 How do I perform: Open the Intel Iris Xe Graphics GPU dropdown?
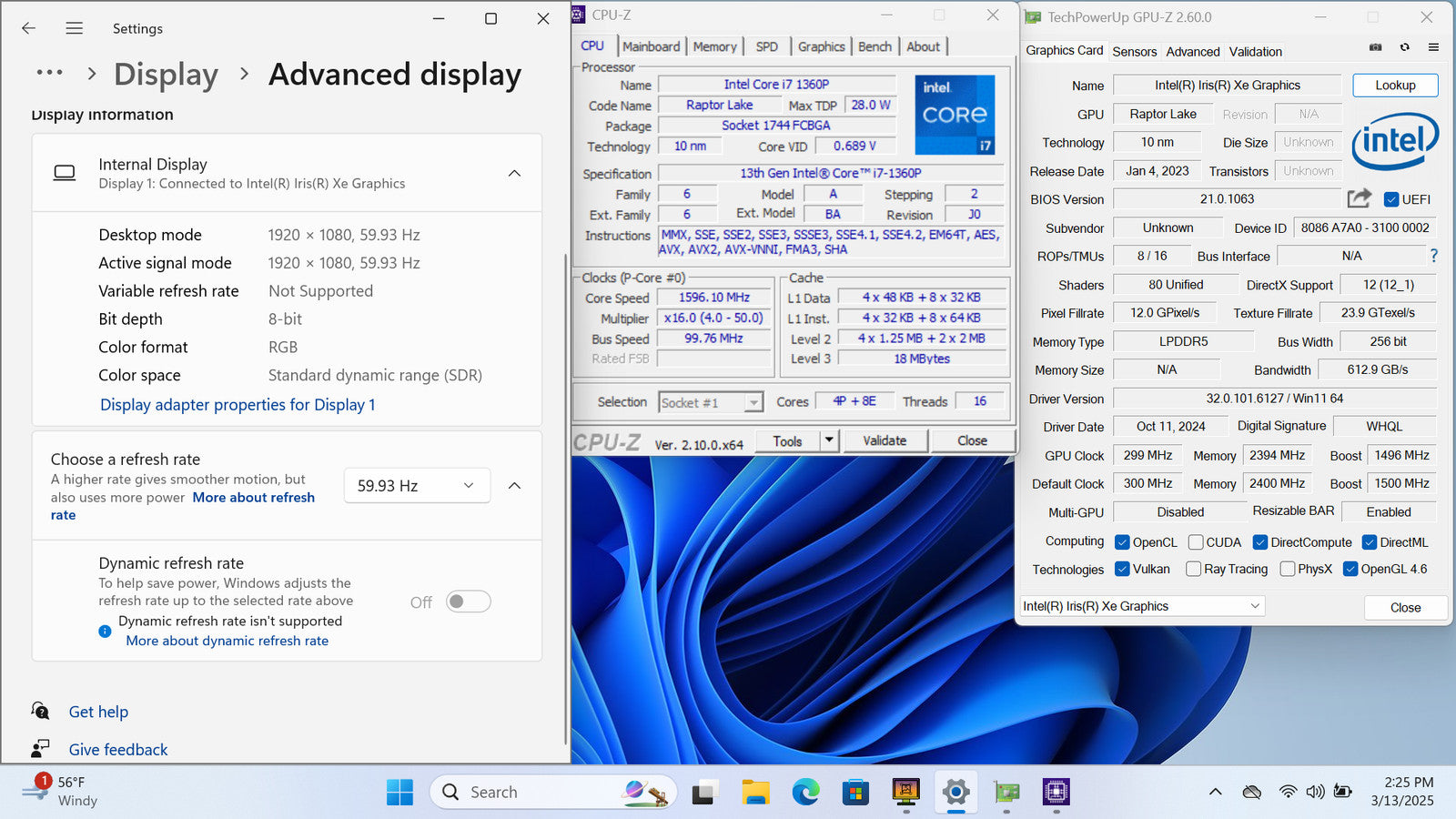point(1142,606)
